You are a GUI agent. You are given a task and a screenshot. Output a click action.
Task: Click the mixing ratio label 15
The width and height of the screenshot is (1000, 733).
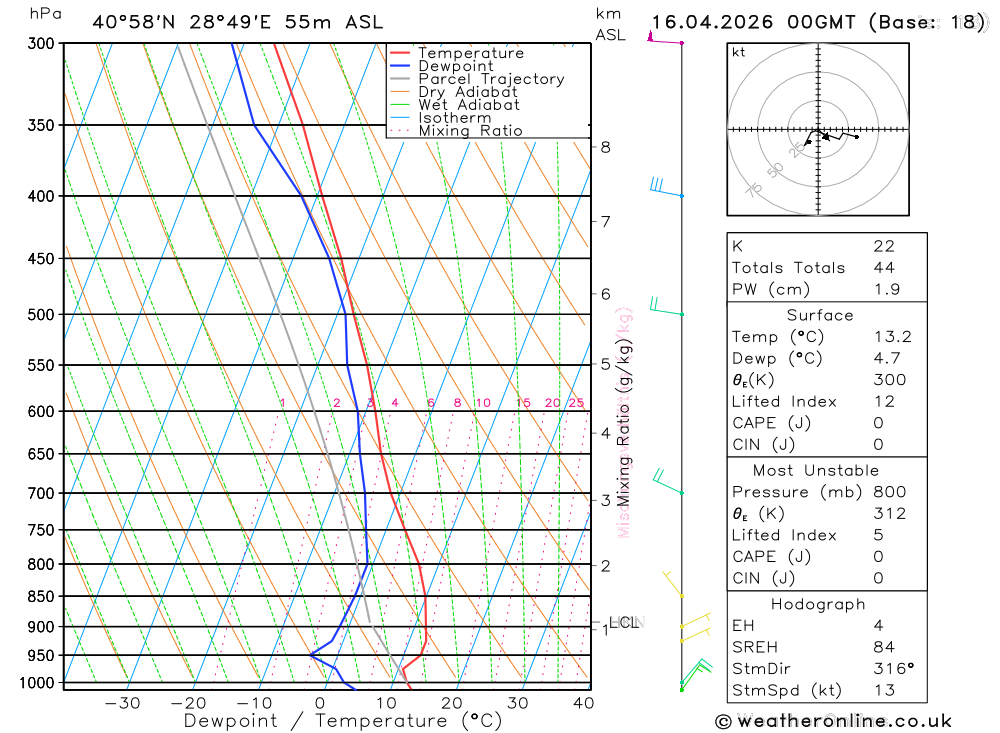click(524, 403)
